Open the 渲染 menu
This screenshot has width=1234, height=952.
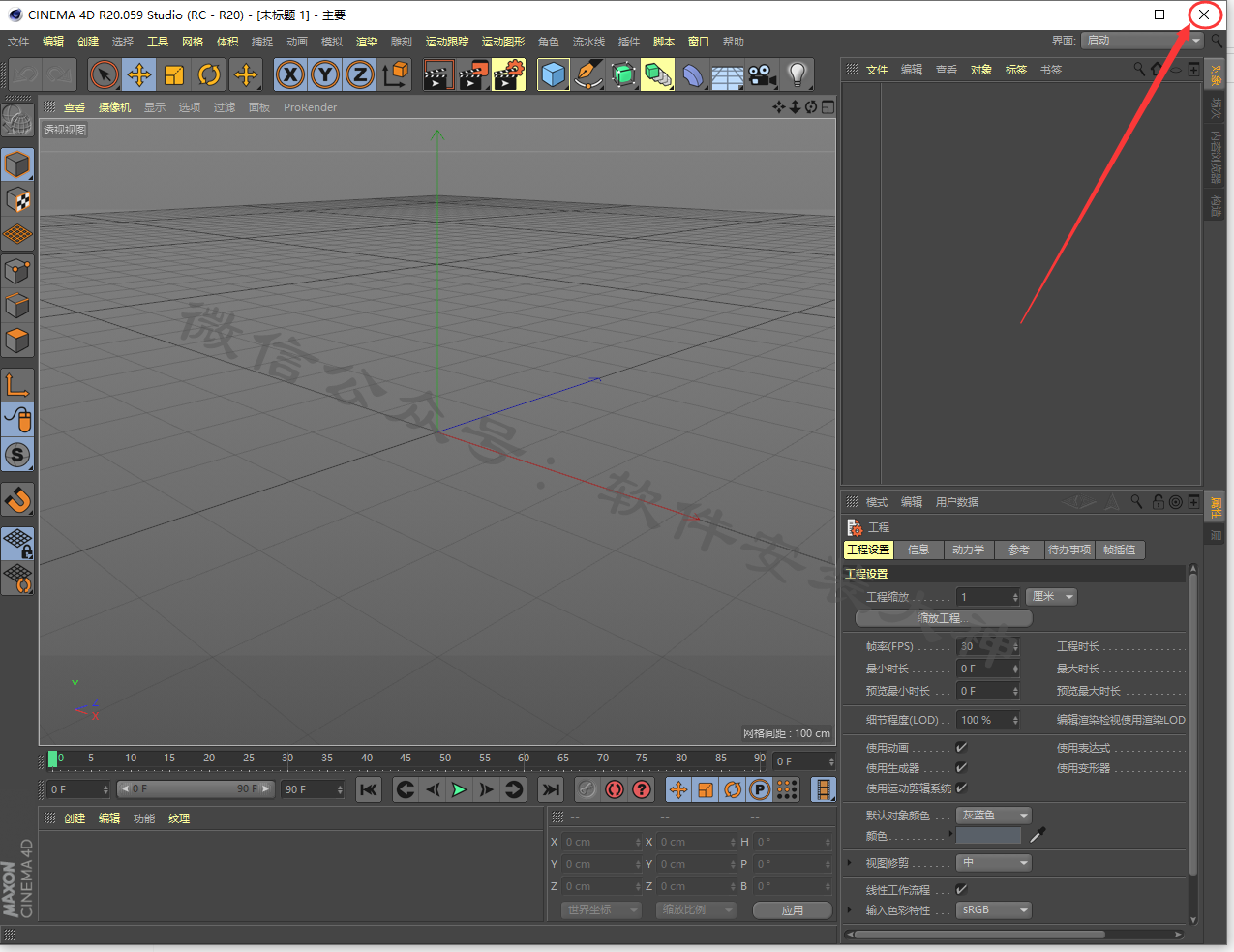pos(367,42)
